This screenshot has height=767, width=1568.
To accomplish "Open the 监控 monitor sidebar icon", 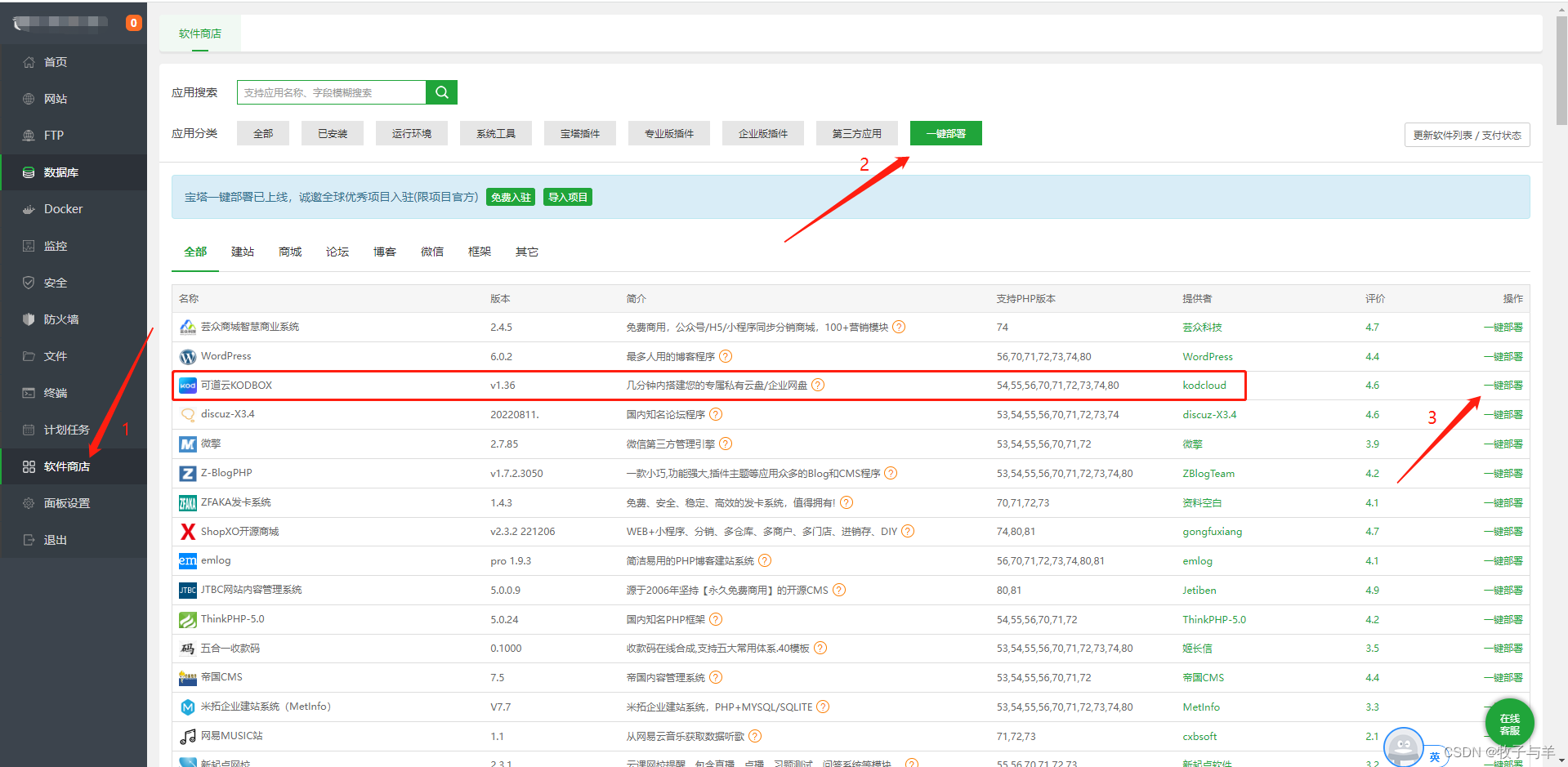I will click(29, 246).
